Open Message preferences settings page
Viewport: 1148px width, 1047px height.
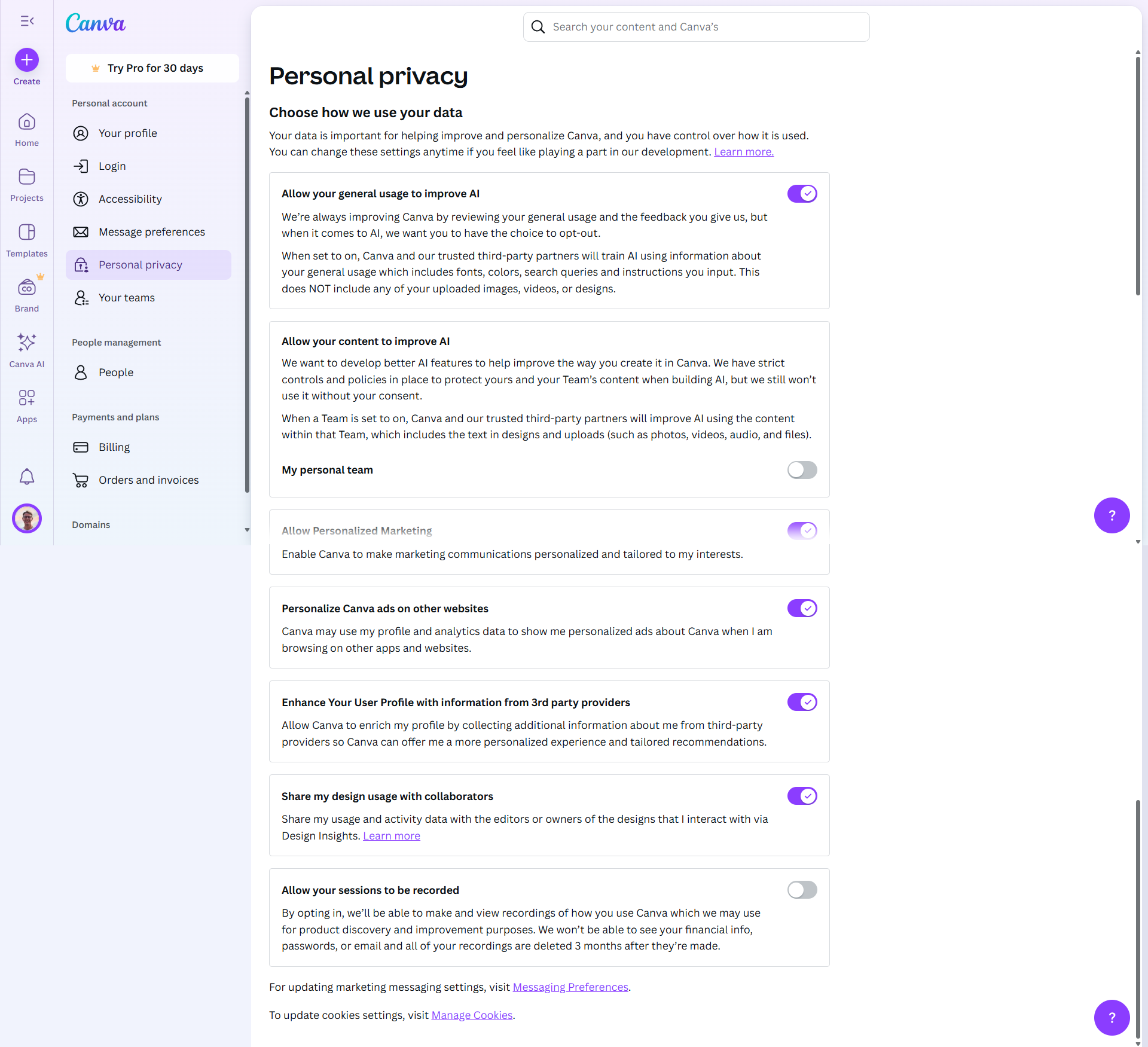coord(151,232)
